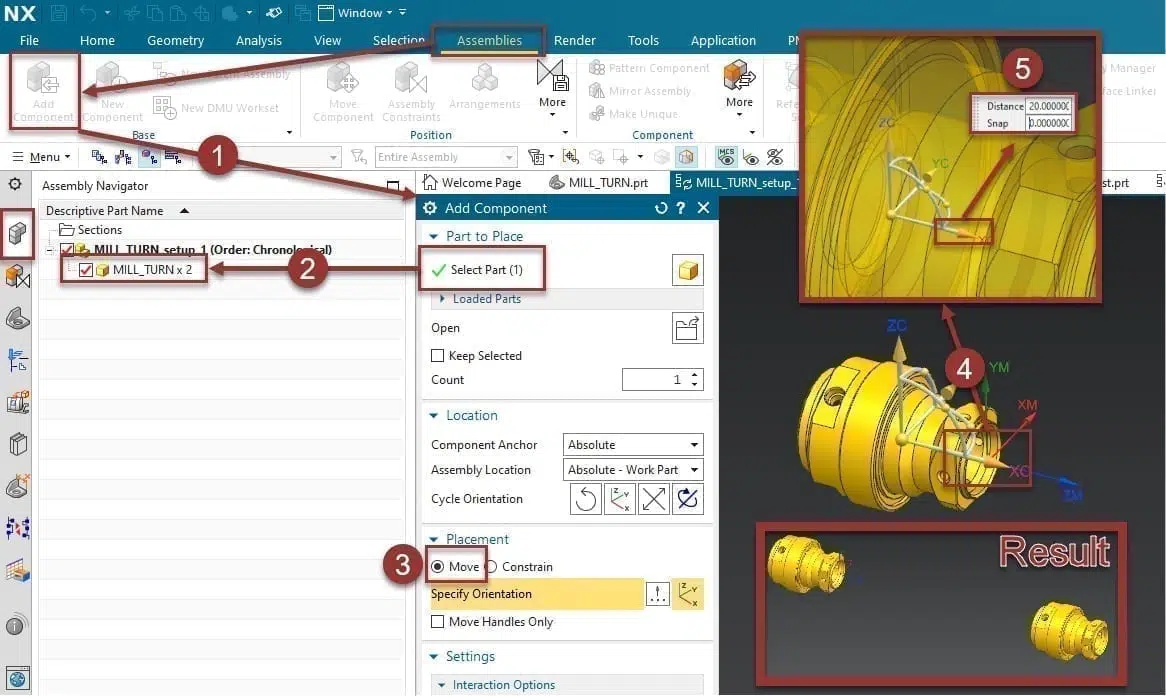The image size is (1166, 696).
Task: Click Mirror Assembly command
Action: pos(640,91)
